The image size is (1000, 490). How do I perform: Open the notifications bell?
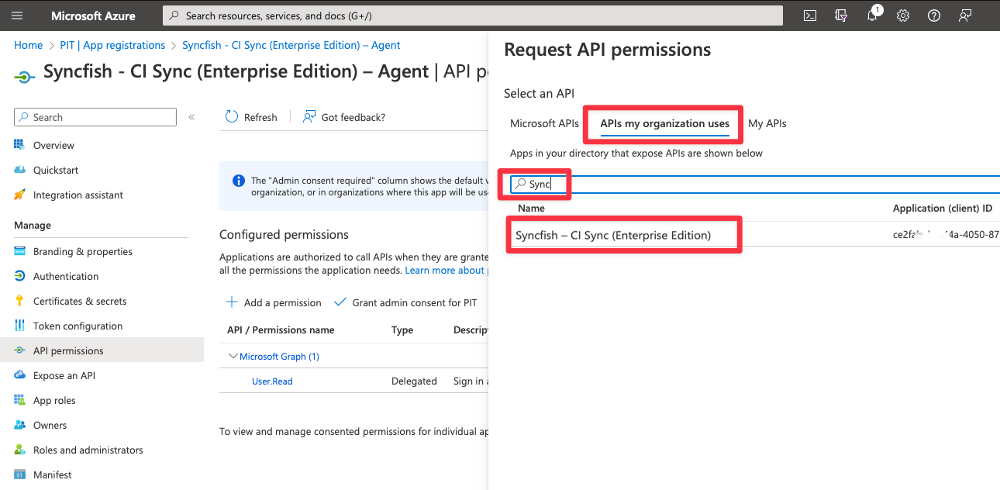coord(872,15)
